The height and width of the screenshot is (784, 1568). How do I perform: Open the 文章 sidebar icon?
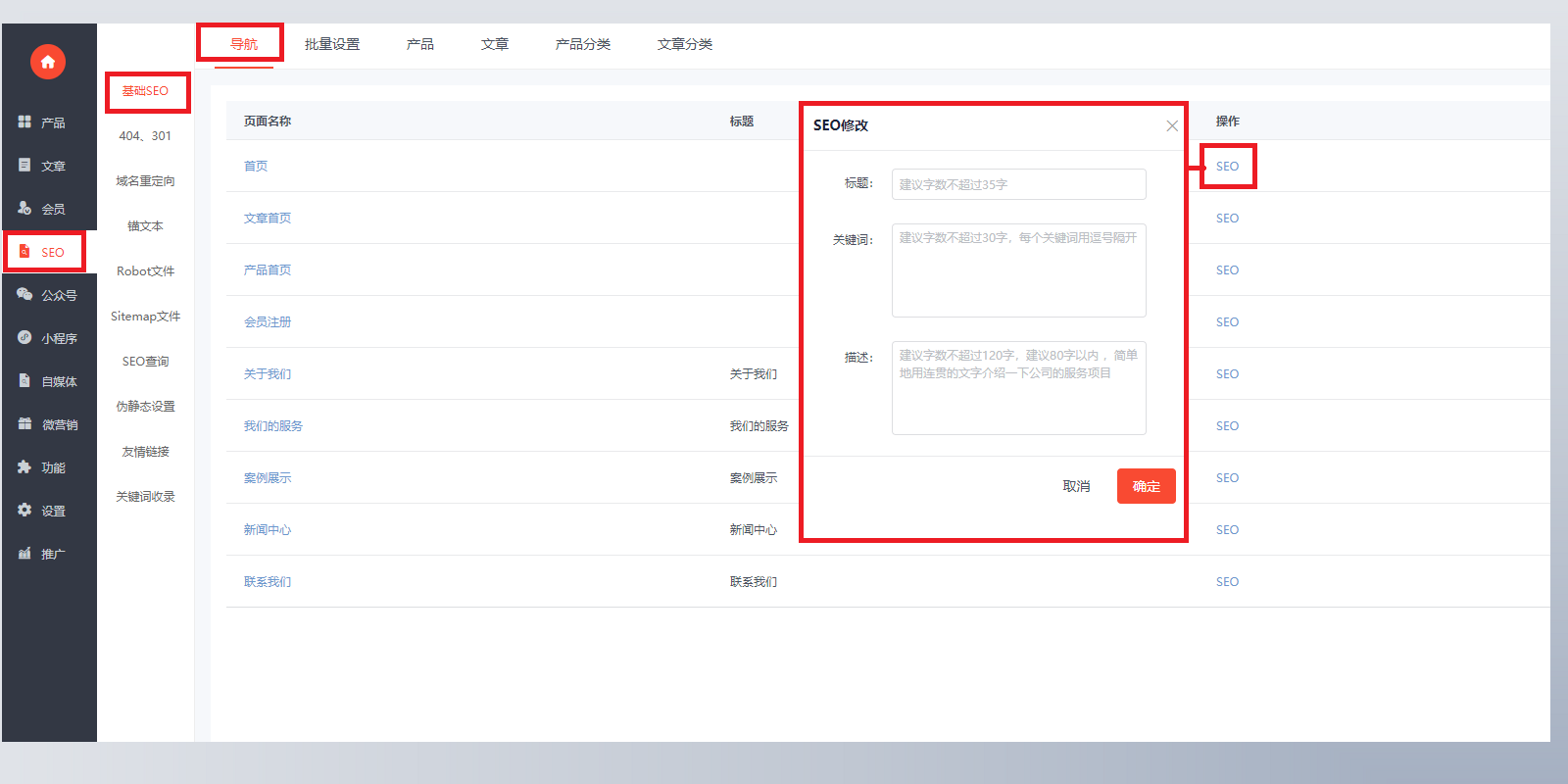click(x=24, y=165)
